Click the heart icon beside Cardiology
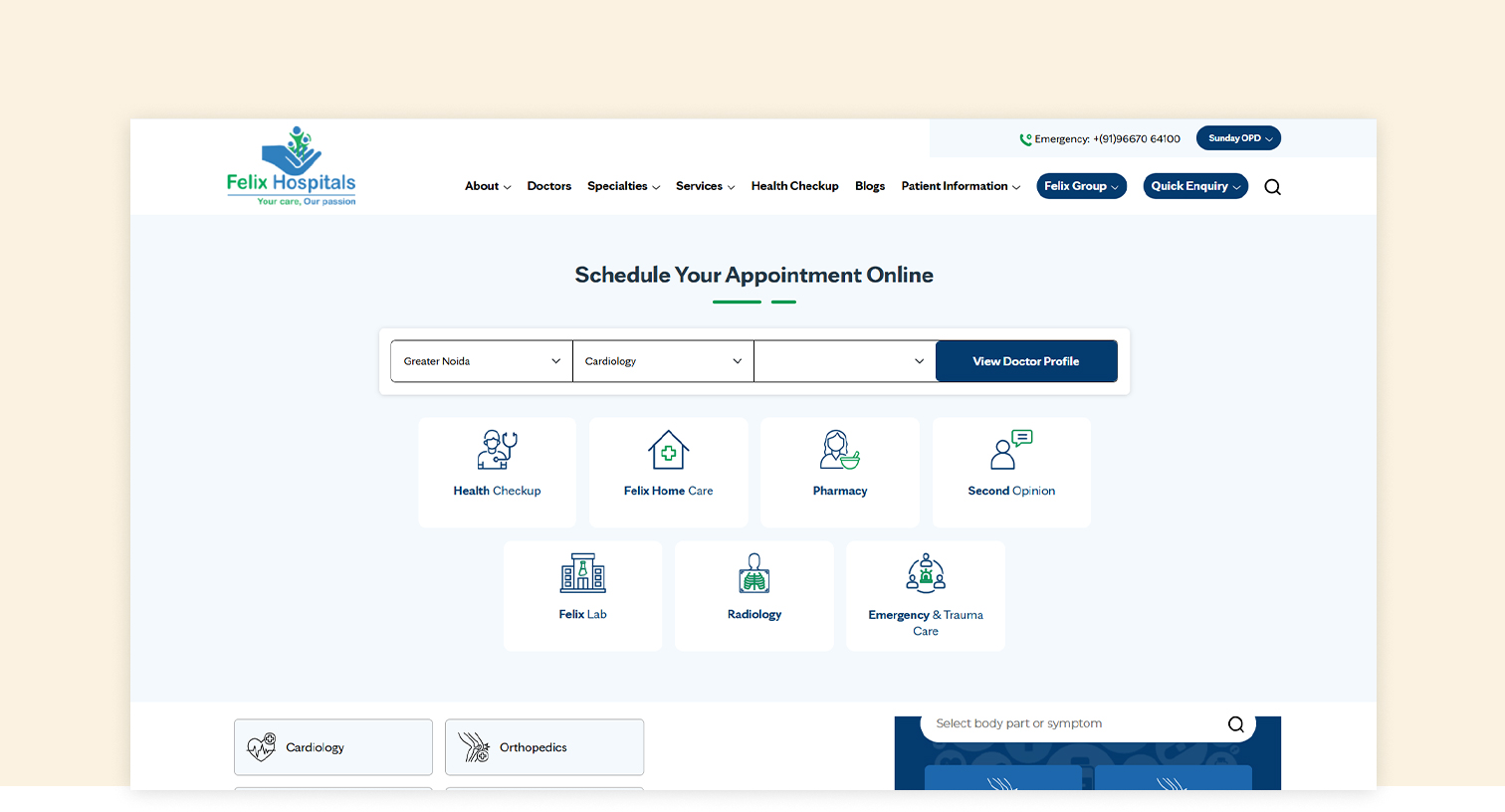The width and height of the screenshot is (1505, 812). pyautogui.click(x=262, y=746)
